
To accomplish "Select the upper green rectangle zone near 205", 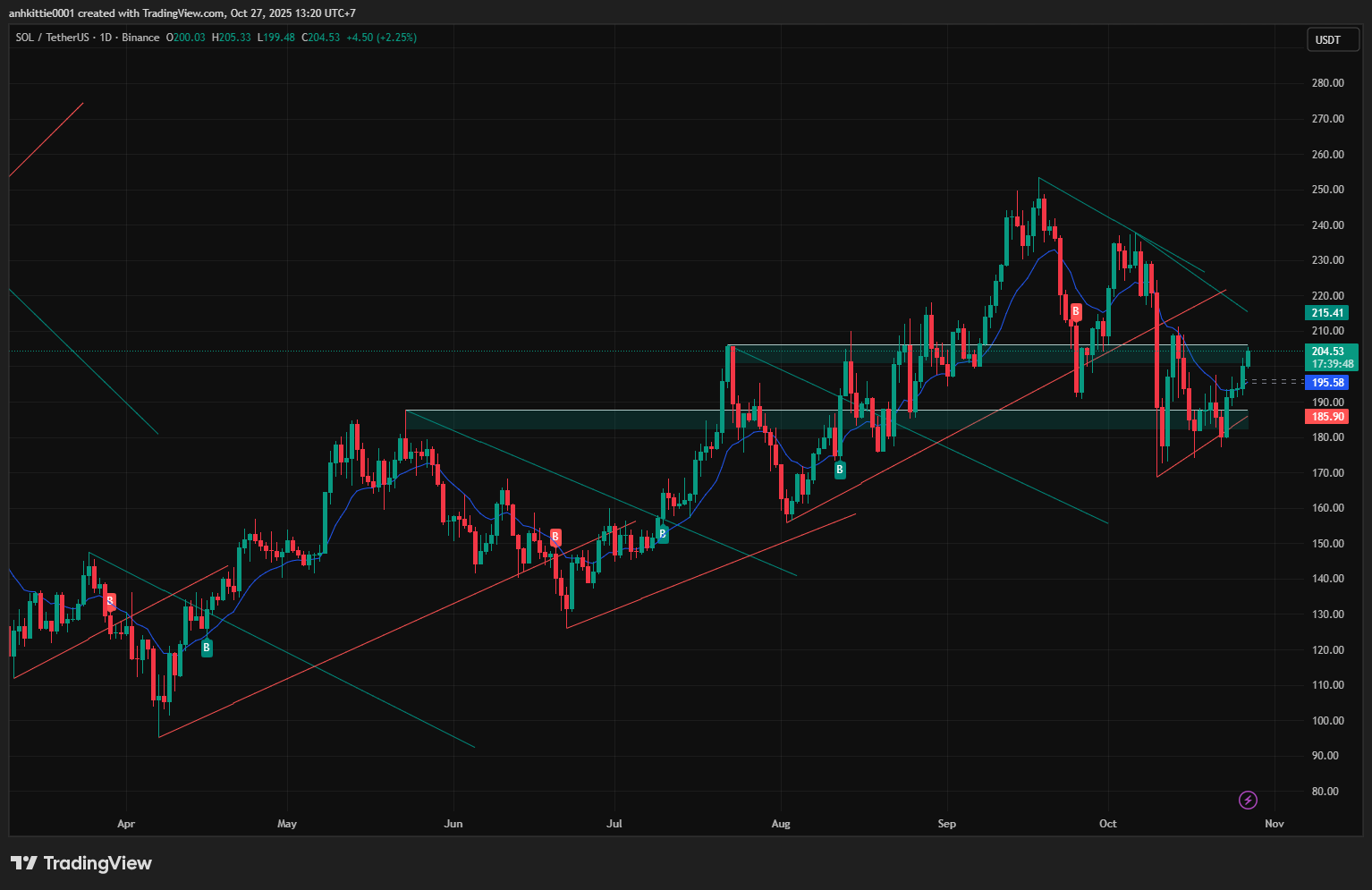I will click(x=984, y=353).
